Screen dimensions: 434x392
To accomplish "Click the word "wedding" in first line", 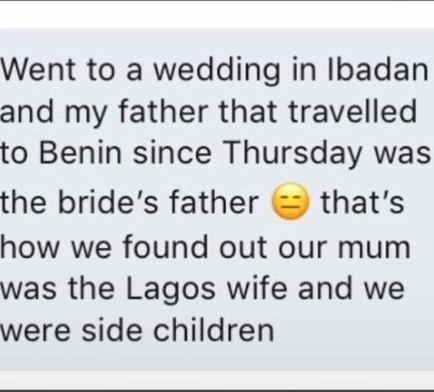I will 217,72.
